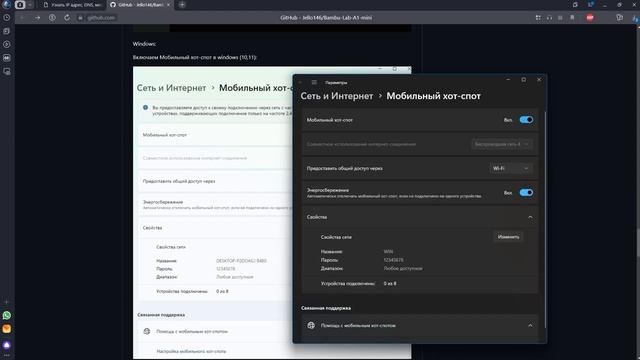640x360 pixels.
Task: Click the Параметры title text
Action: [x=336, y=82]
